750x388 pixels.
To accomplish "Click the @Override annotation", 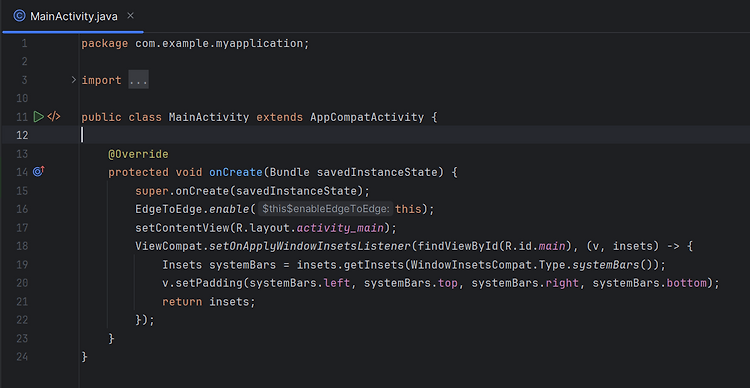I will pyautogui.click(x=138, y=154).
